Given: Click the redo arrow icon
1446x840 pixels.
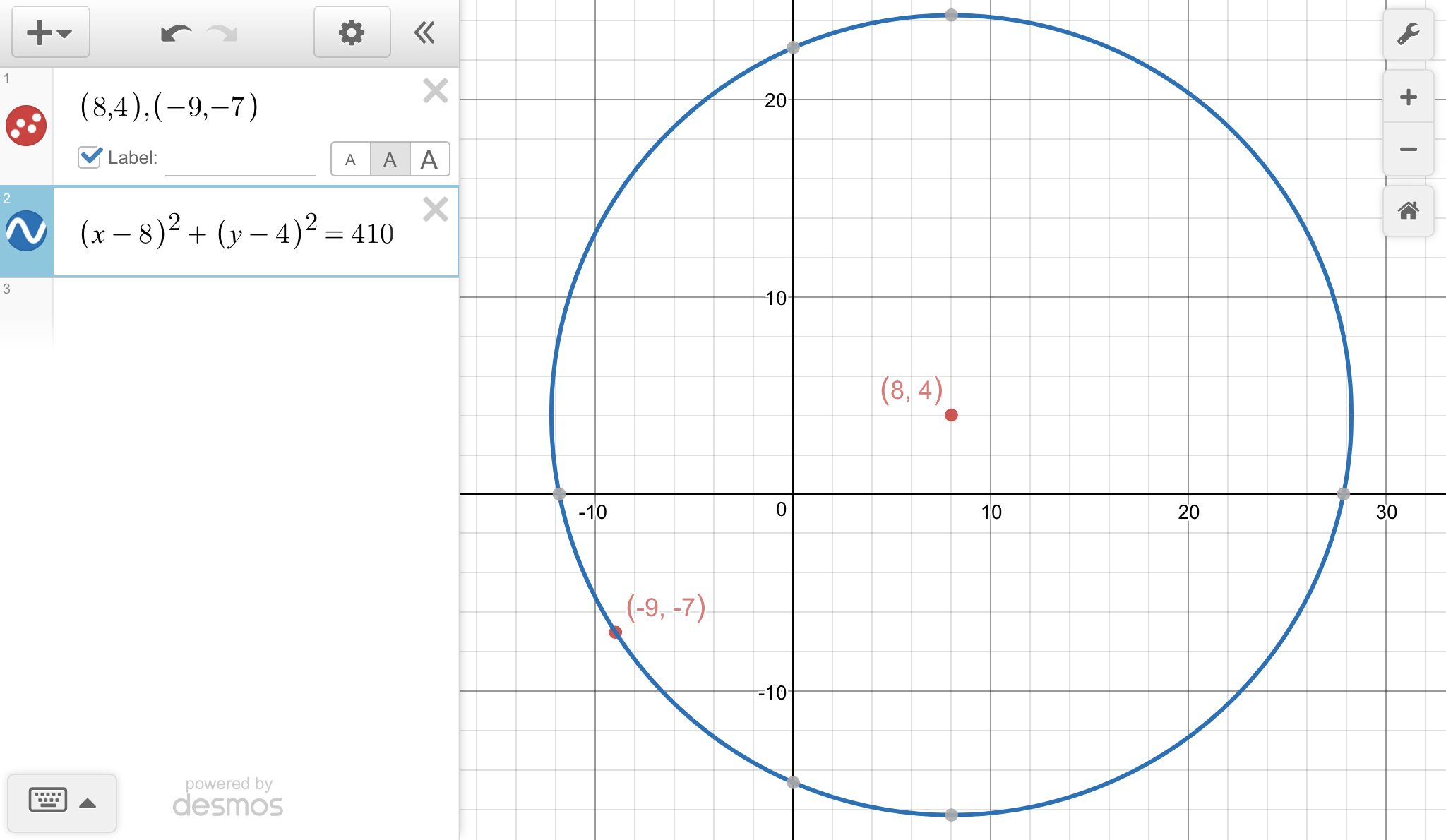Looking at the screenshot, I should click(x=223, y=33).
